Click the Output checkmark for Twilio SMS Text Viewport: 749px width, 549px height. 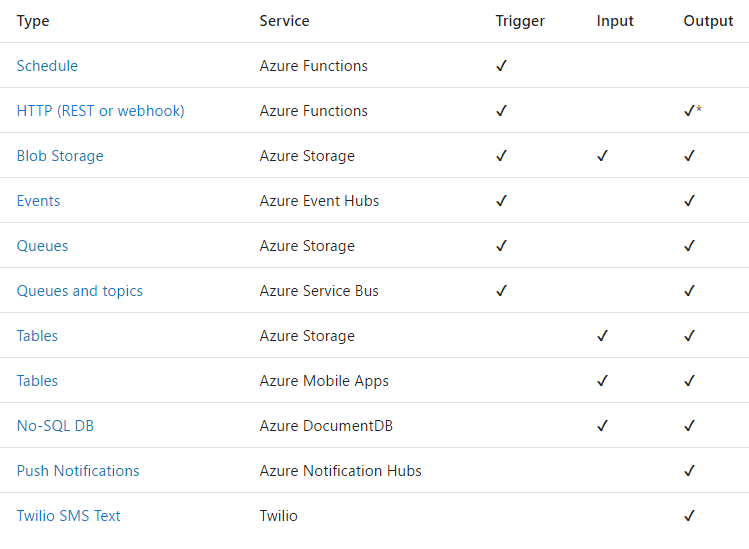(689, 516)
